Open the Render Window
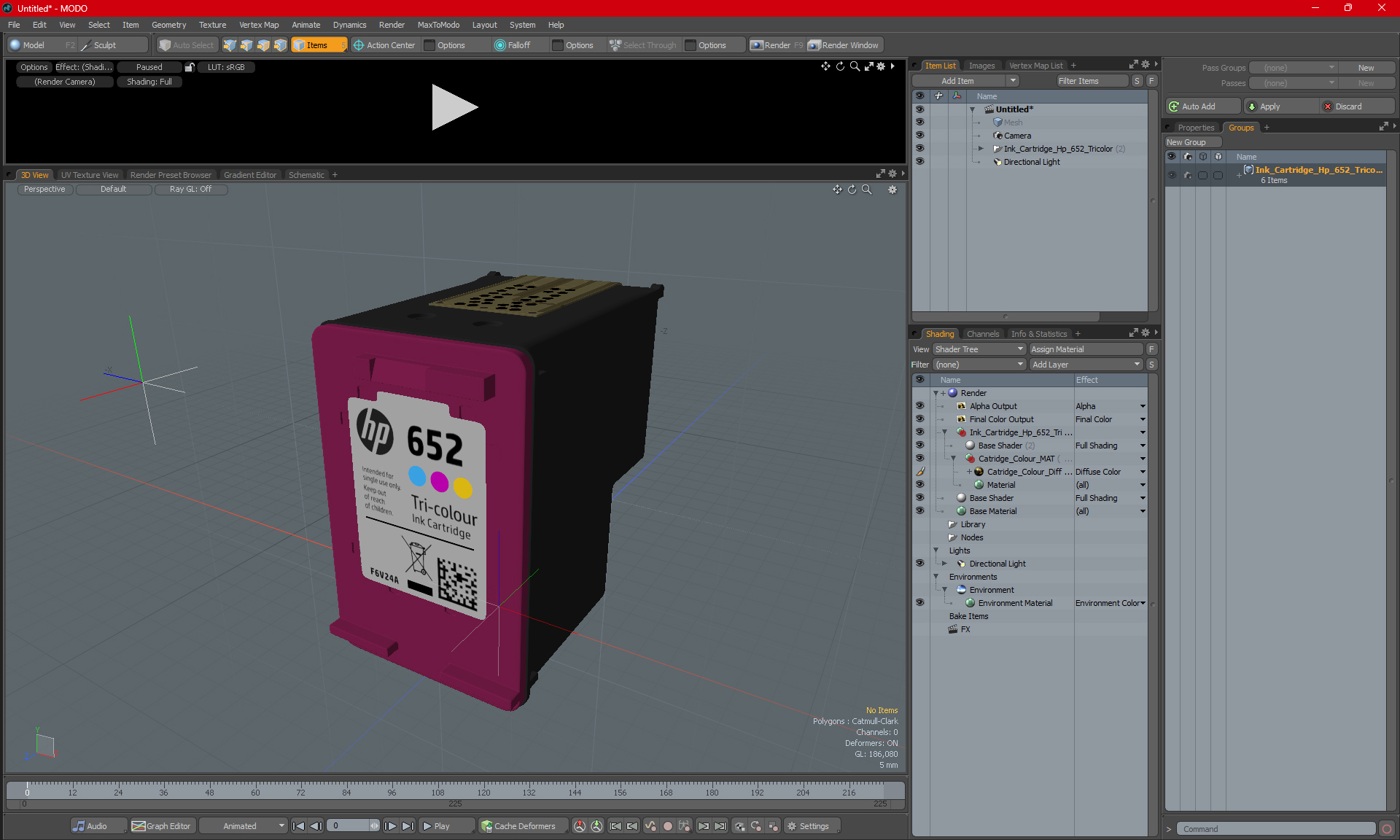The width and height of the screenshot is (1400, 840). pyautogui.click(x=844, y=45)
